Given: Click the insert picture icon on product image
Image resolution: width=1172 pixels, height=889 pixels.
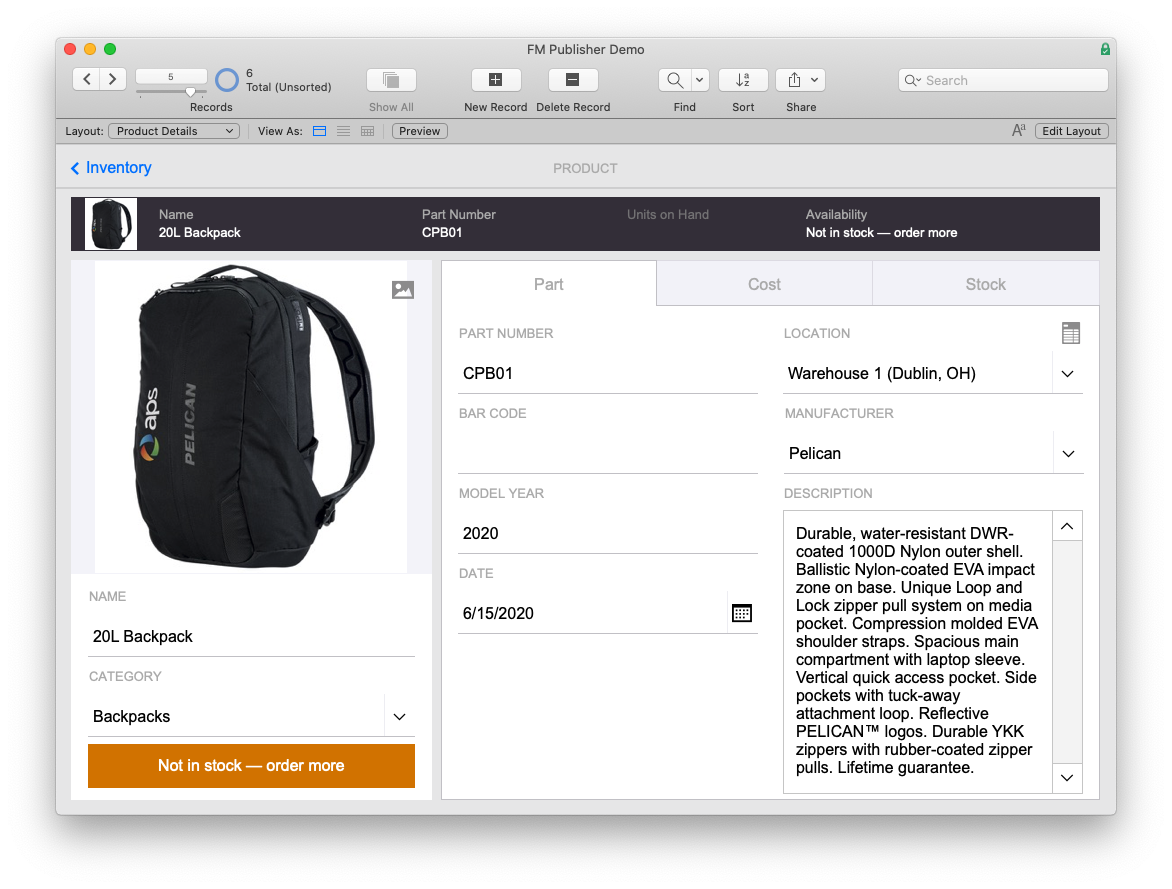Looking at the screenshot, I should (x=403, y=289).
